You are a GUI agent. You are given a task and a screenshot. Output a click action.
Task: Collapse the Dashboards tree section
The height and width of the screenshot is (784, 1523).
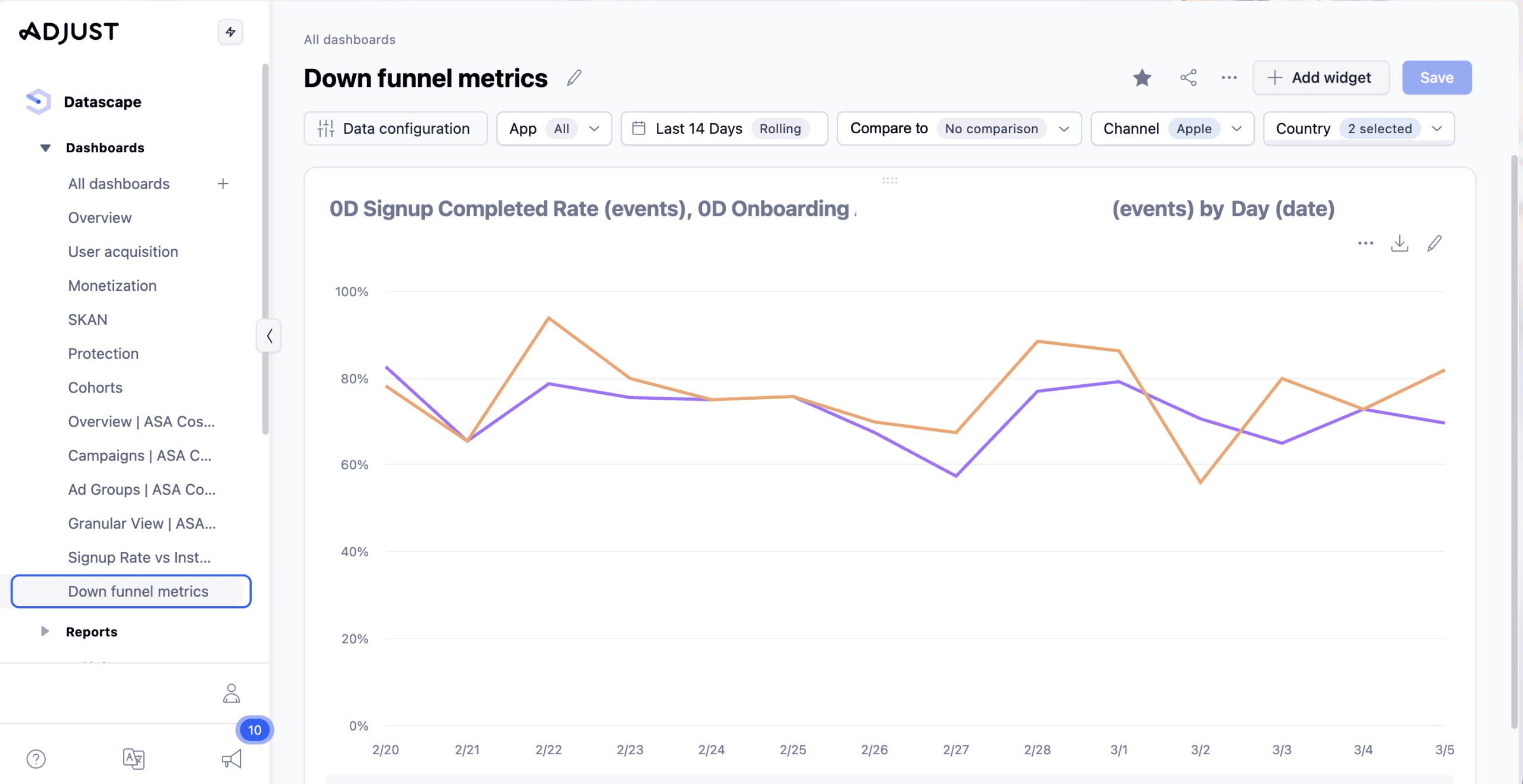pos(45,148)
